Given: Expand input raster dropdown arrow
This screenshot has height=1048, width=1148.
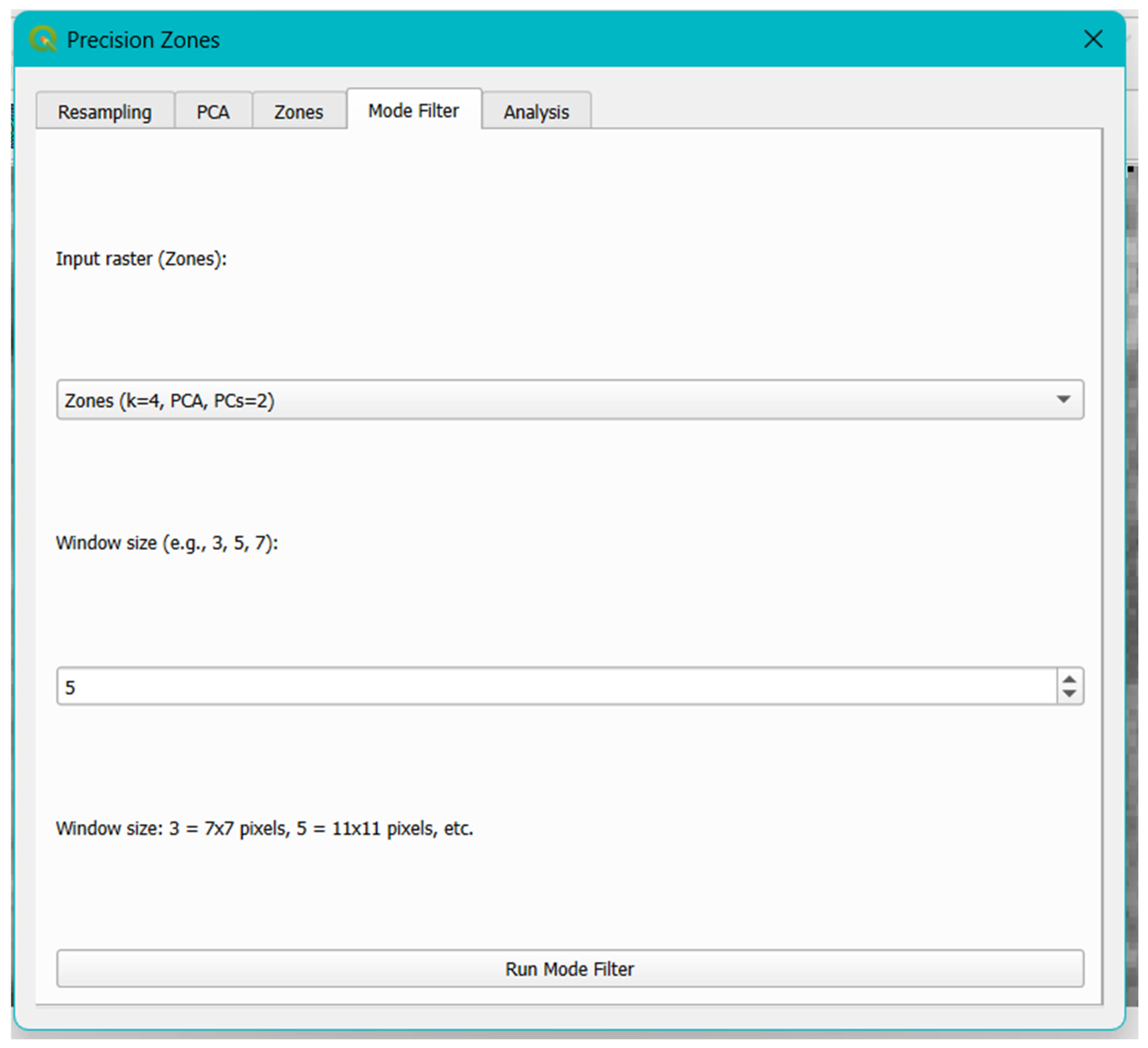Looking at the screenshot, I should (x=1062, y=399).
